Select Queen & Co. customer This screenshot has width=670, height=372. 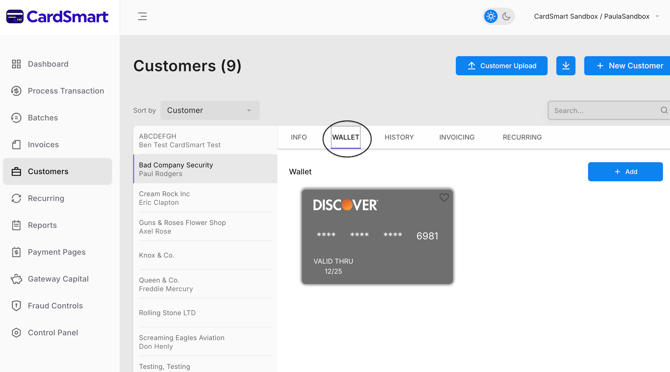tap(205, 284)
